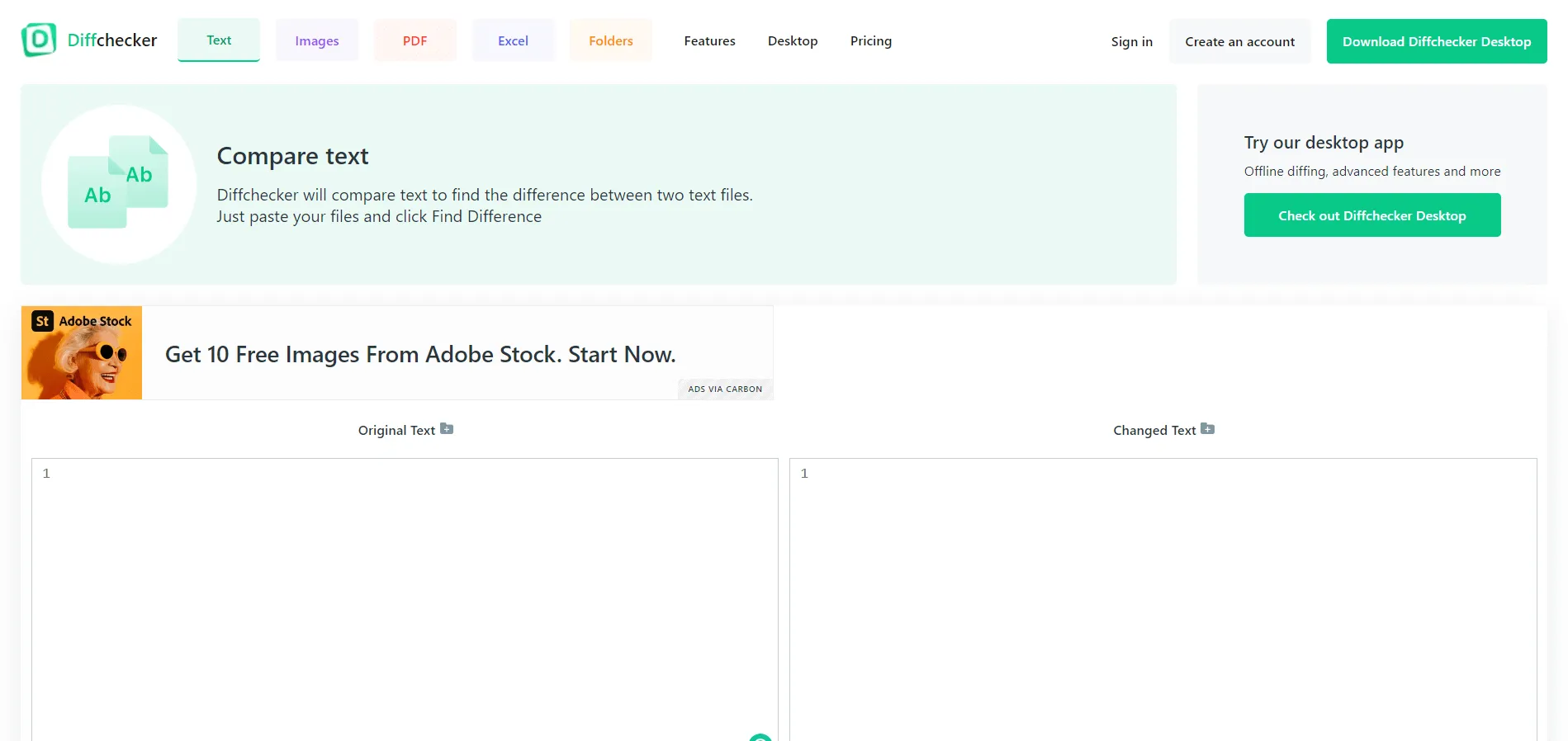Open the Pricing page
The width and height of the screenshot is (1568, 741).
click(x=871, y=40)
